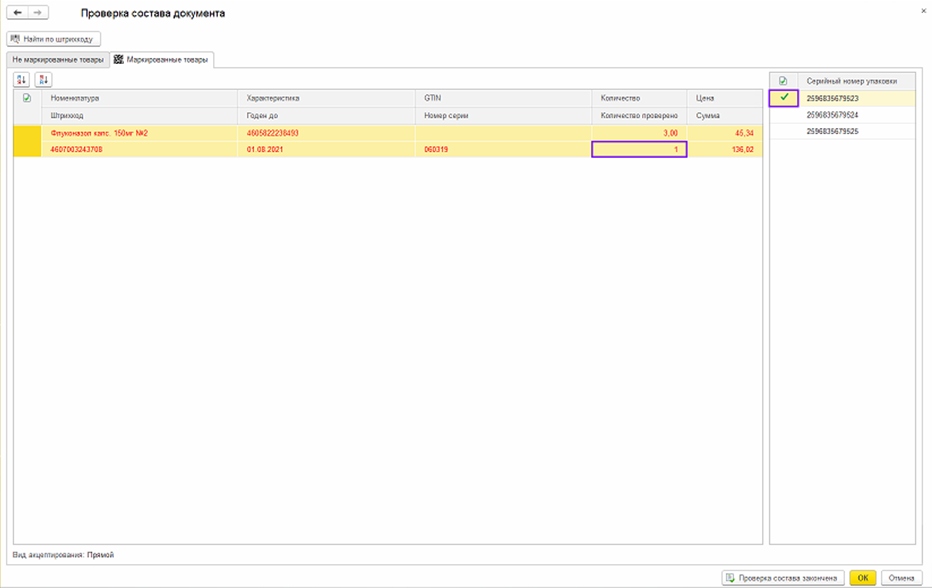Select the 'Маркированные товары' tab

[161, 59]
